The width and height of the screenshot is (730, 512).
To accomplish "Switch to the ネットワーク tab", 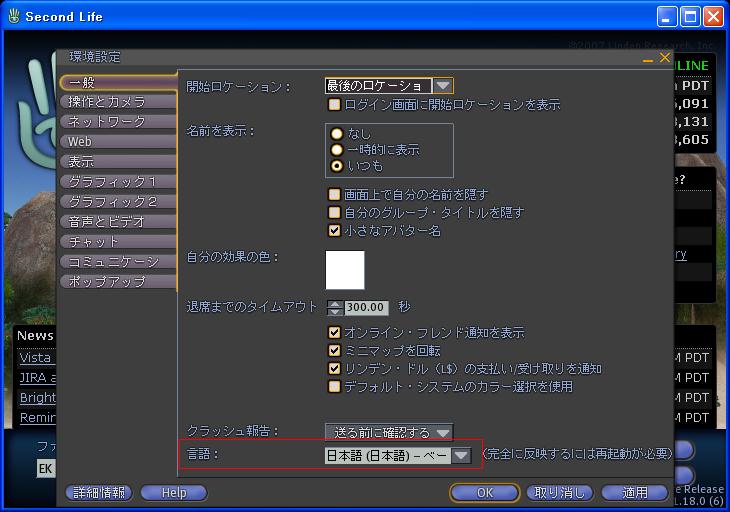I will [118, 121].
